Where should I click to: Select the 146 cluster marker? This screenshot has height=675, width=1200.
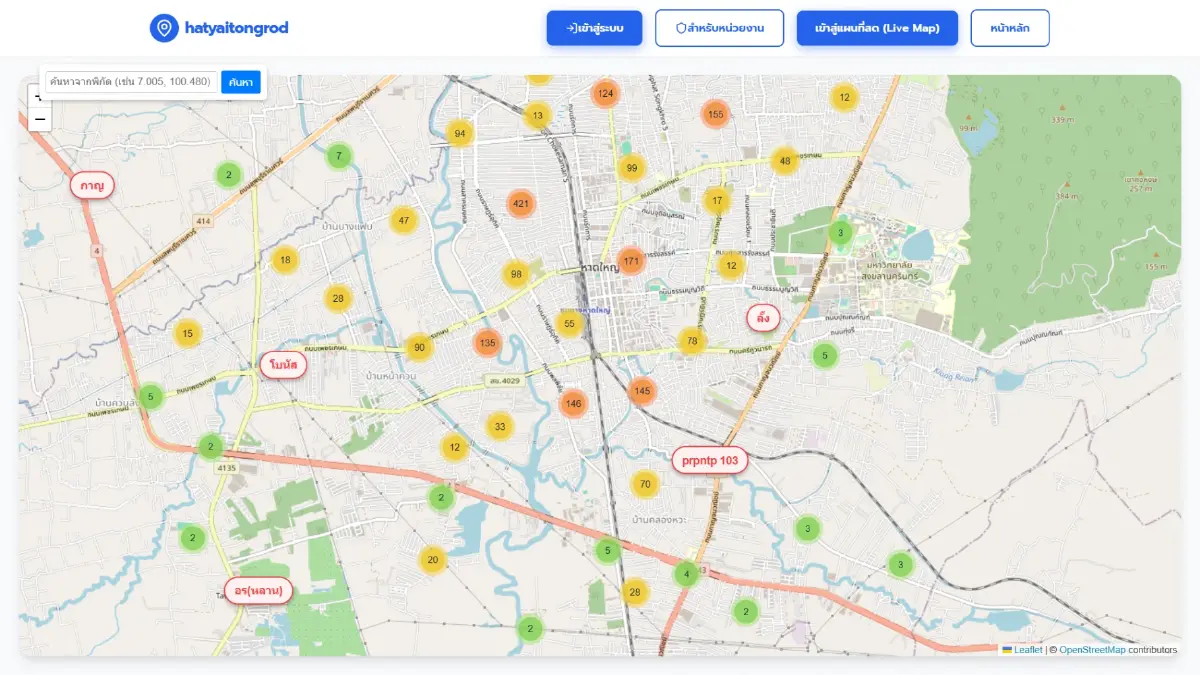(x=573, y=404)
